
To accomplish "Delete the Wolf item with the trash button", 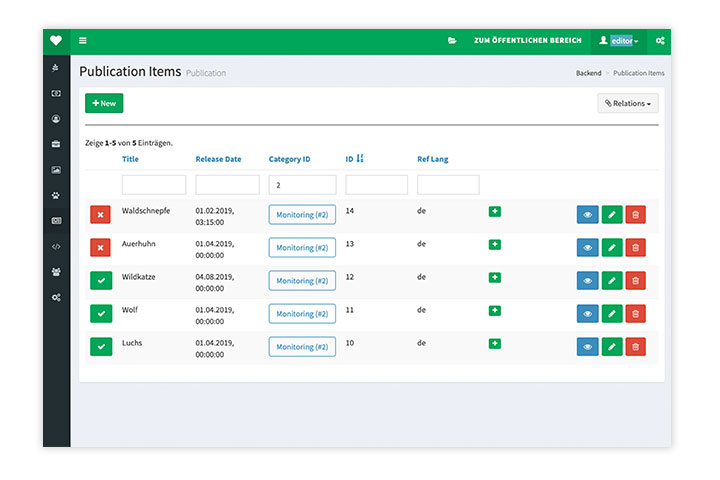I will (636, 314).
